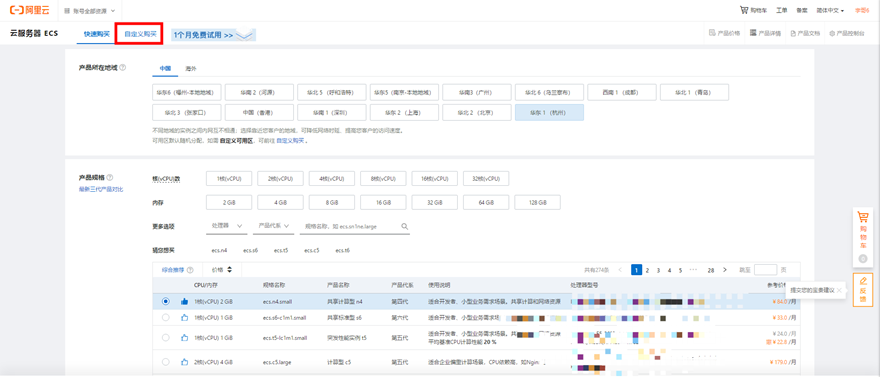Open 简体中文 language dropdown

[x=829, y=11]
